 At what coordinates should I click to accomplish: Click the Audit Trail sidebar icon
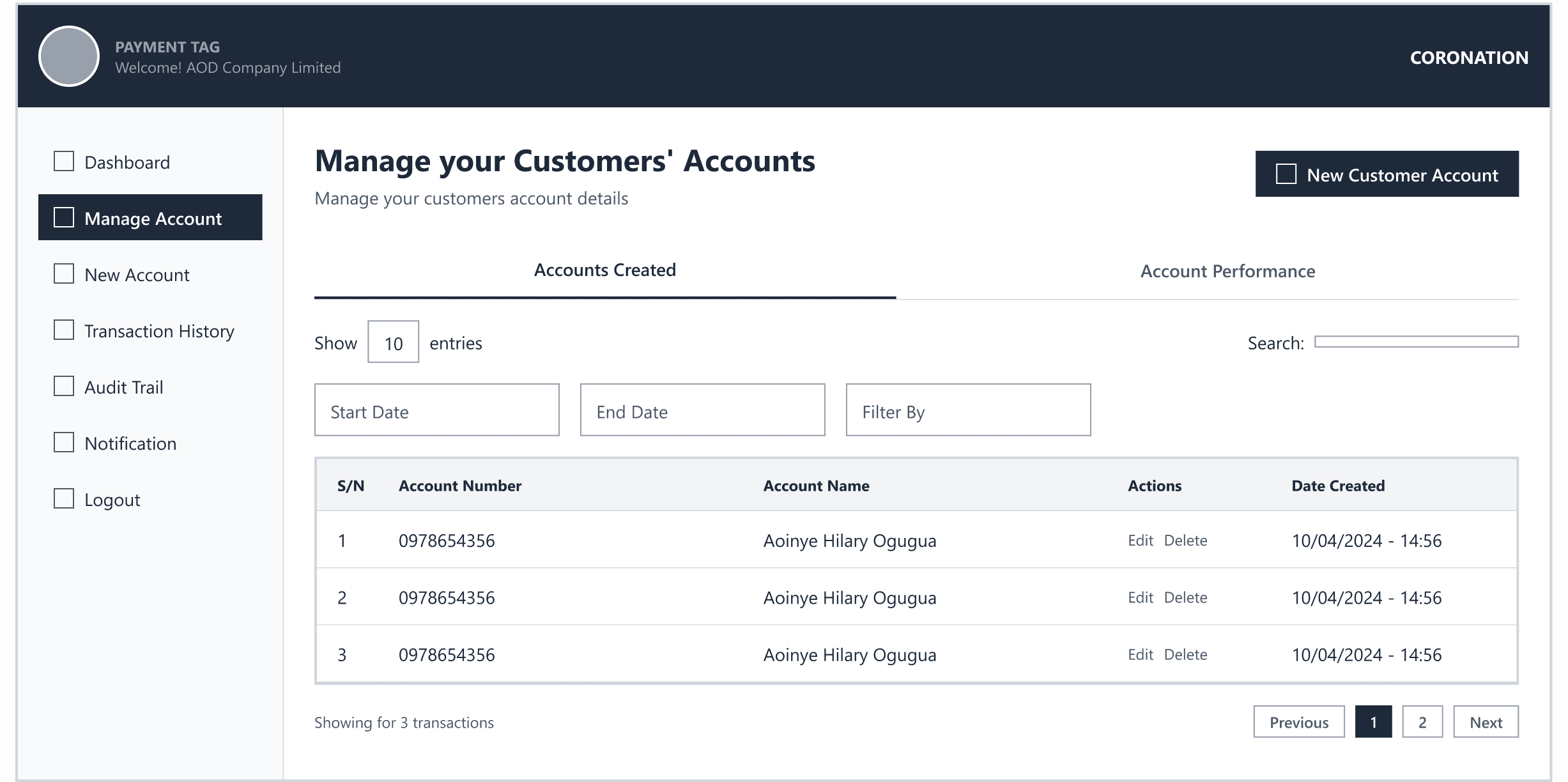(x=64, y=386)
